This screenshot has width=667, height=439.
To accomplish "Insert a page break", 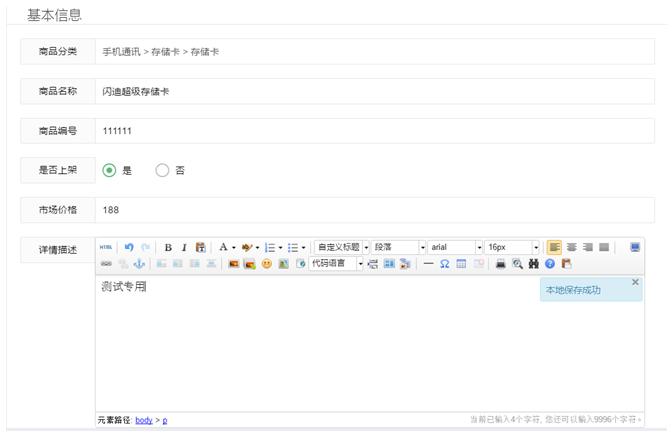I will (x=373, y=264).
